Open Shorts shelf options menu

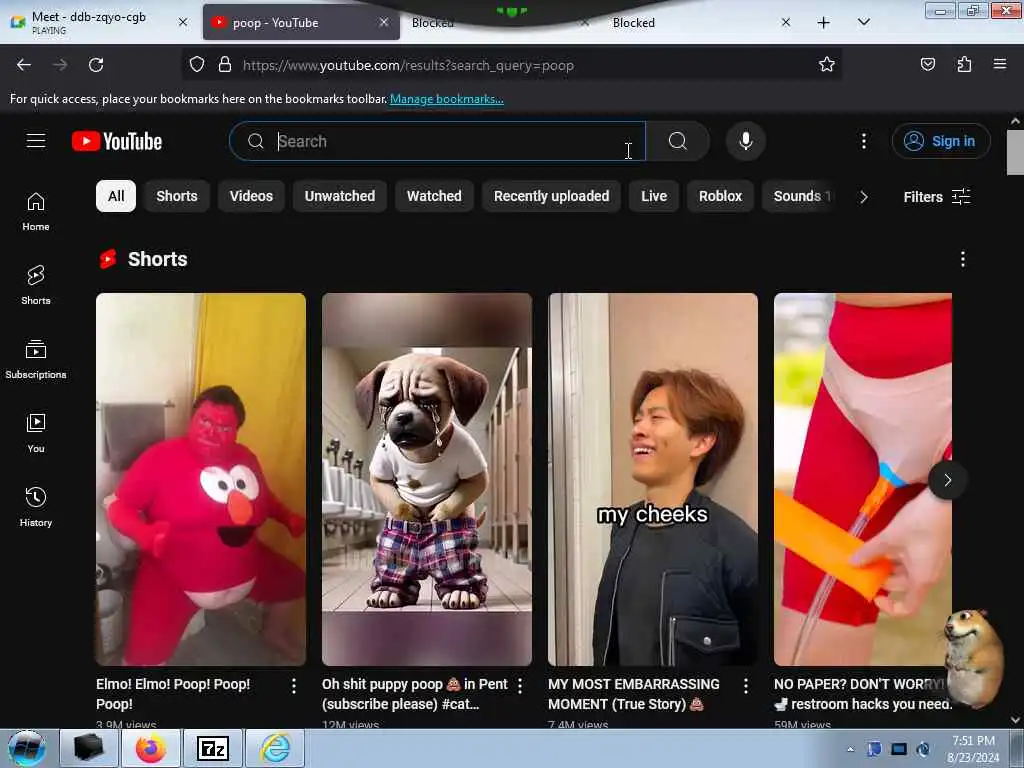(963, 259)
